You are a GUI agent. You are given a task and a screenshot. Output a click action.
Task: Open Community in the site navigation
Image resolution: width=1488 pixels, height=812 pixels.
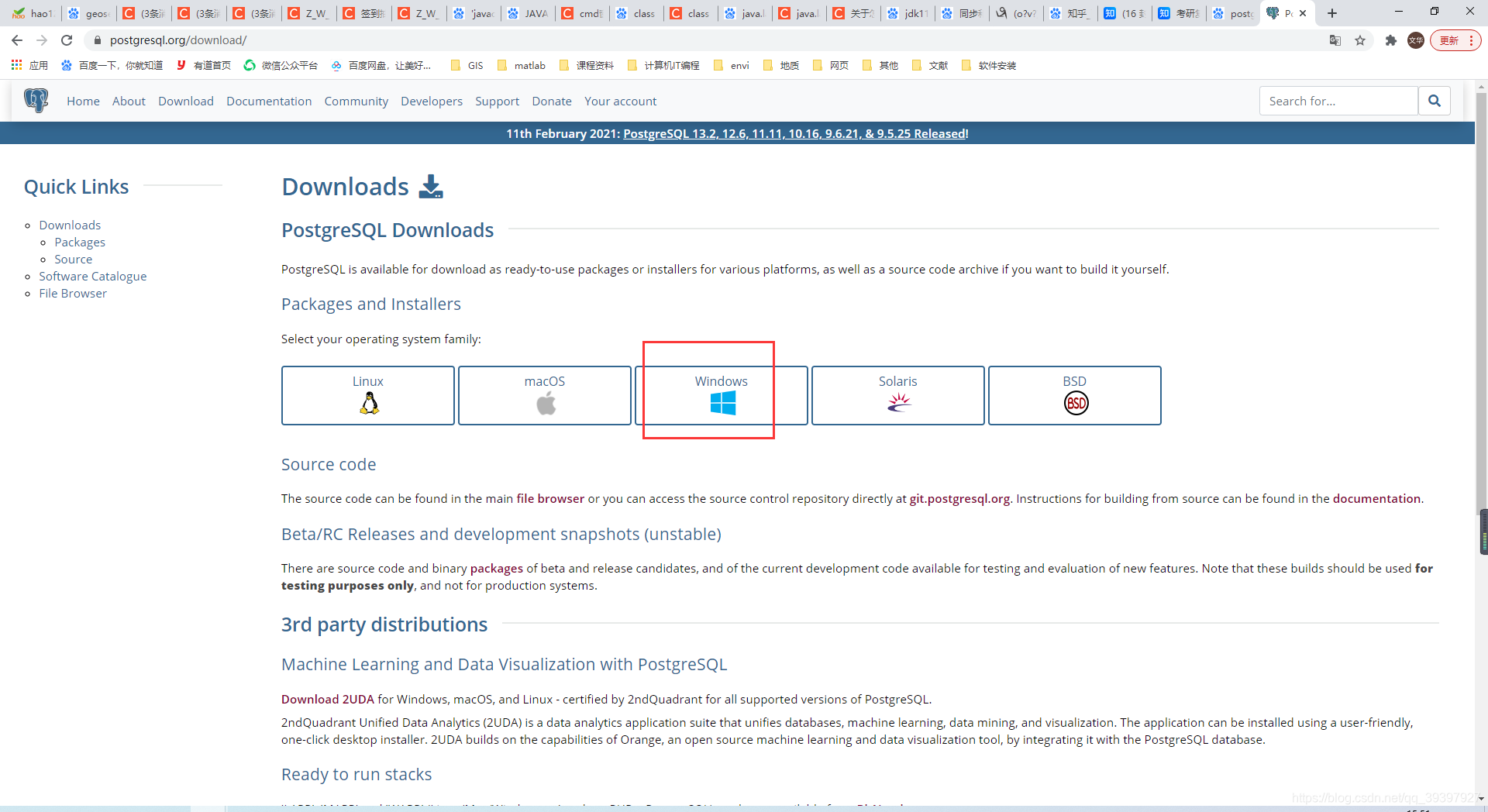356,101
